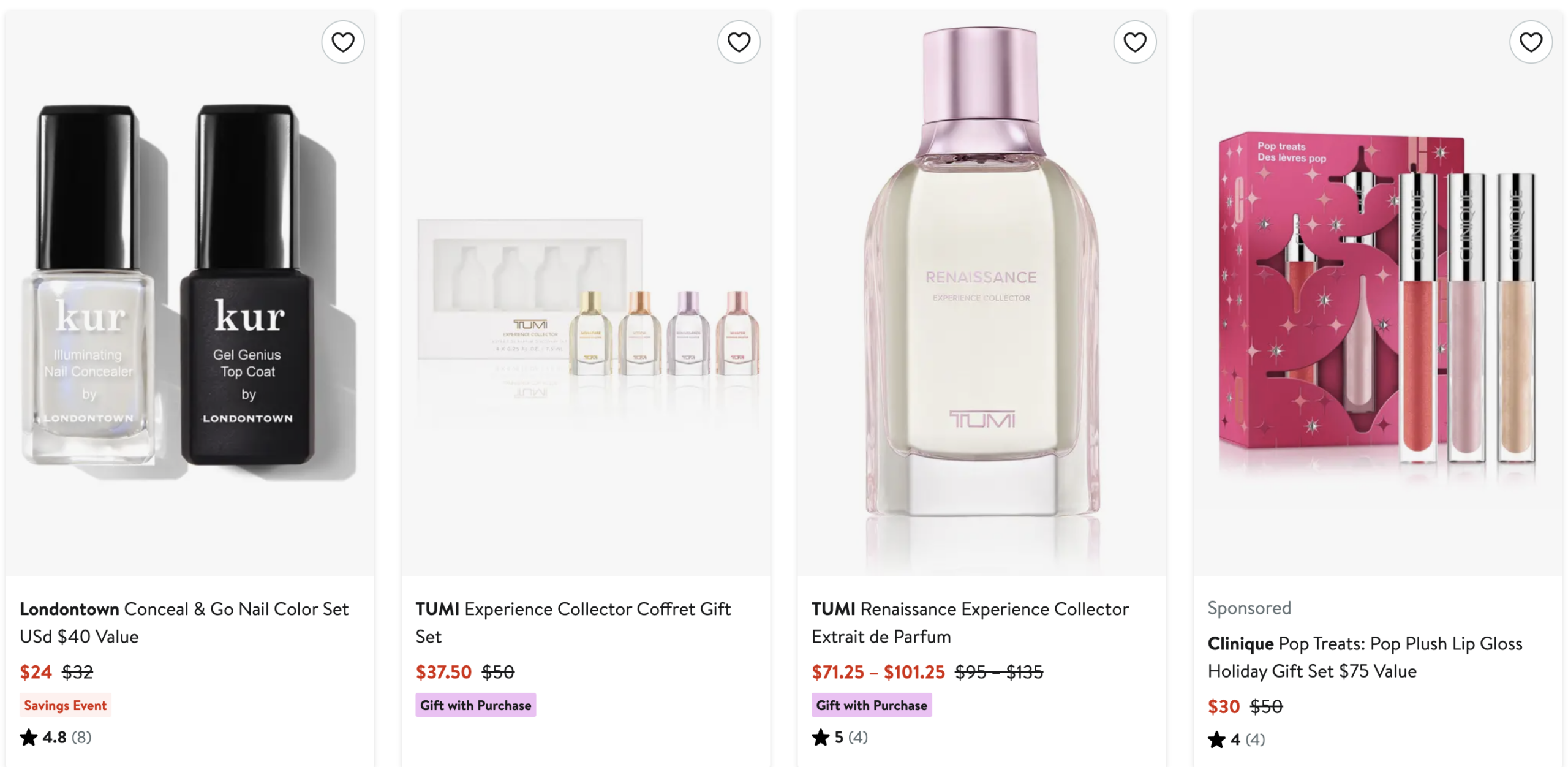
Task: Open TUMI Experience Collector Coffret Gift Set
Action: (573, 622)
